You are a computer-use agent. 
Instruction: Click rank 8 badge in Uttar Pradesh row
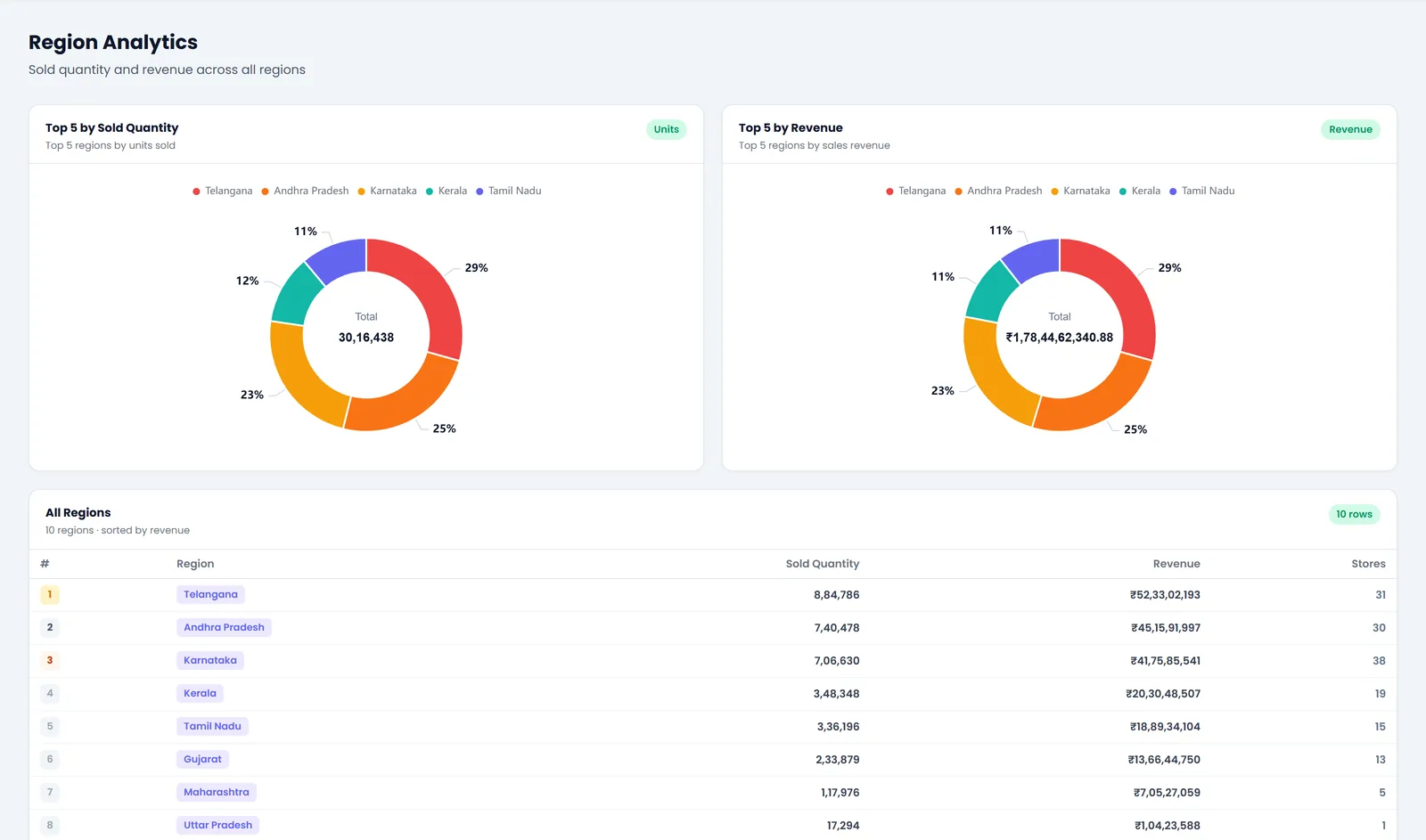tap(50, 825)
